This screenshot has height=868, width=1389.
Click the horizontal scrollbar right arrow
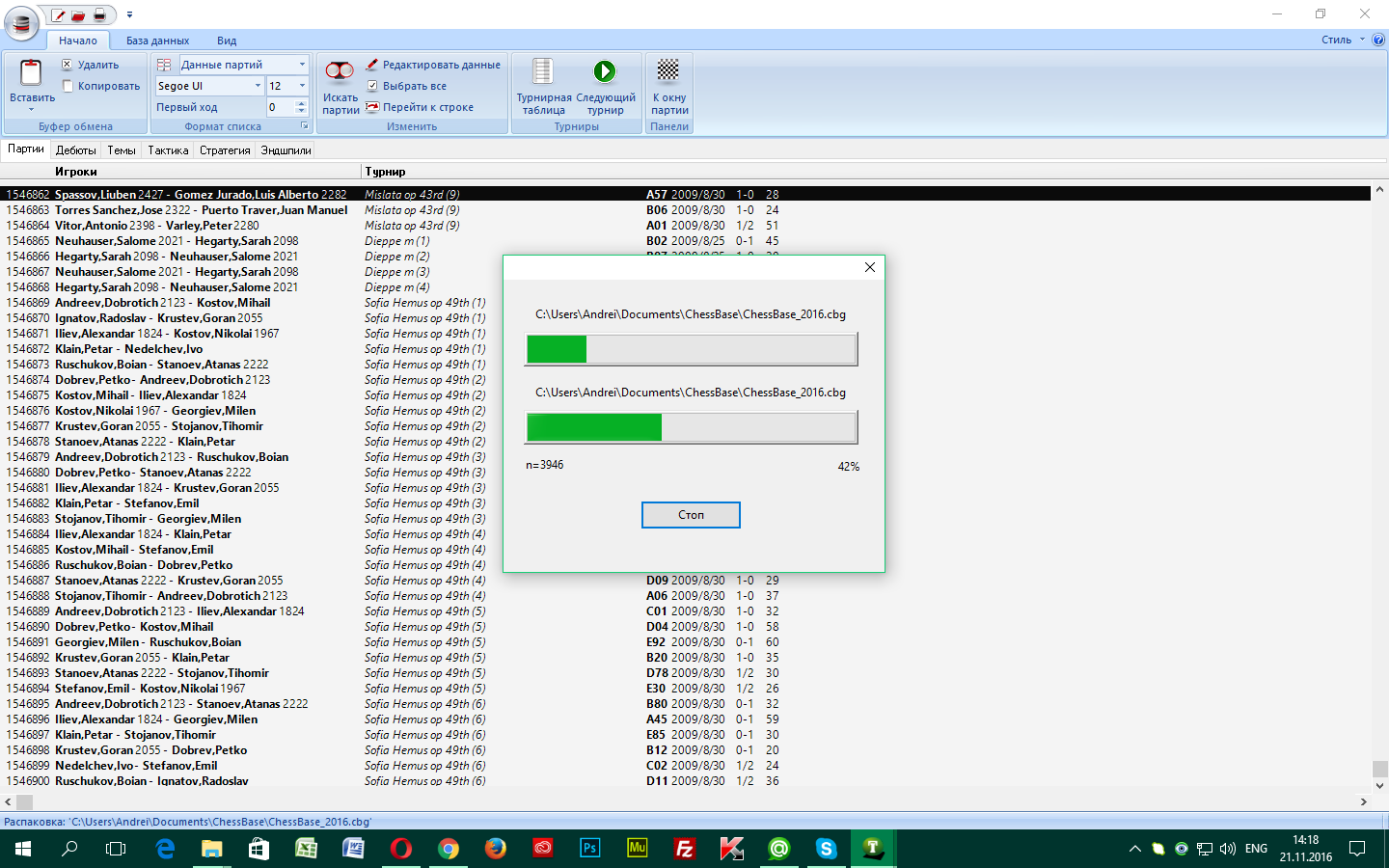pyautogui.click(x=1363, y=801)
